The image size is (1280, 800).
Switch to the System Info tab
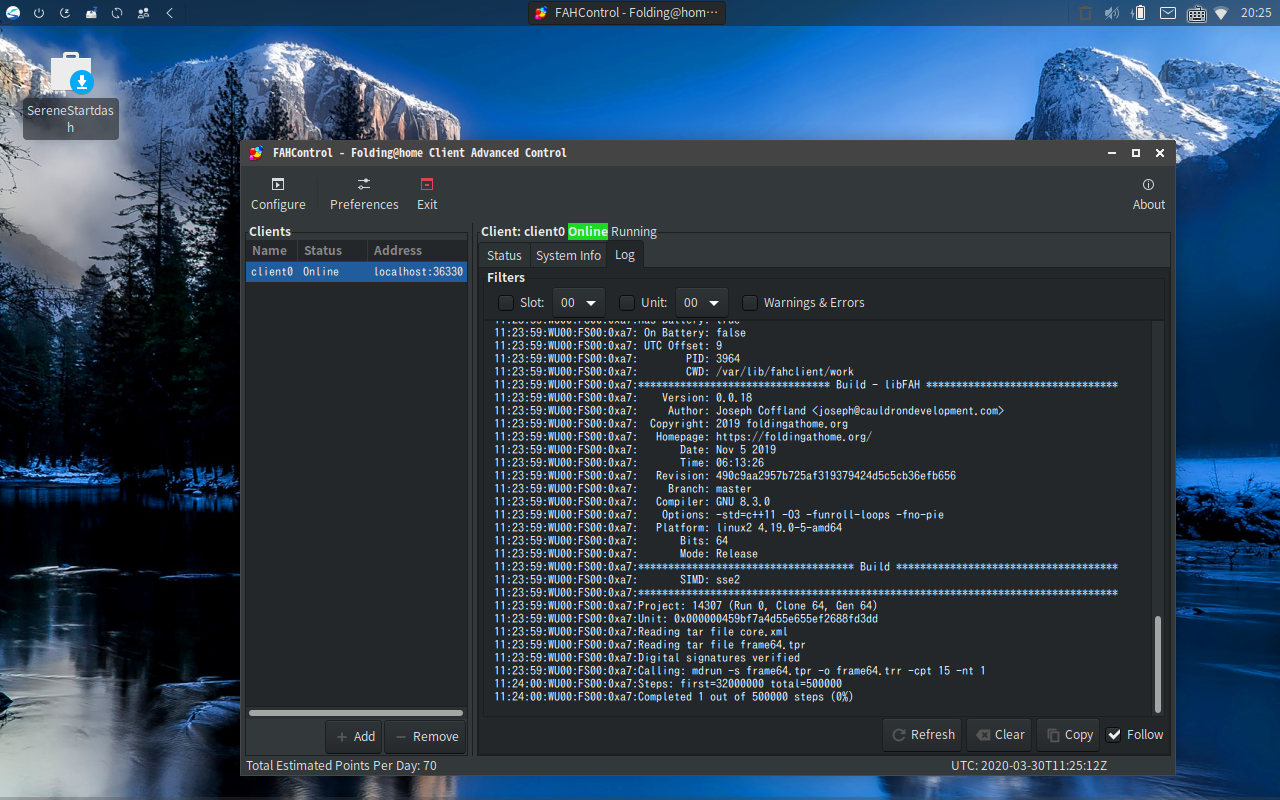568,255
